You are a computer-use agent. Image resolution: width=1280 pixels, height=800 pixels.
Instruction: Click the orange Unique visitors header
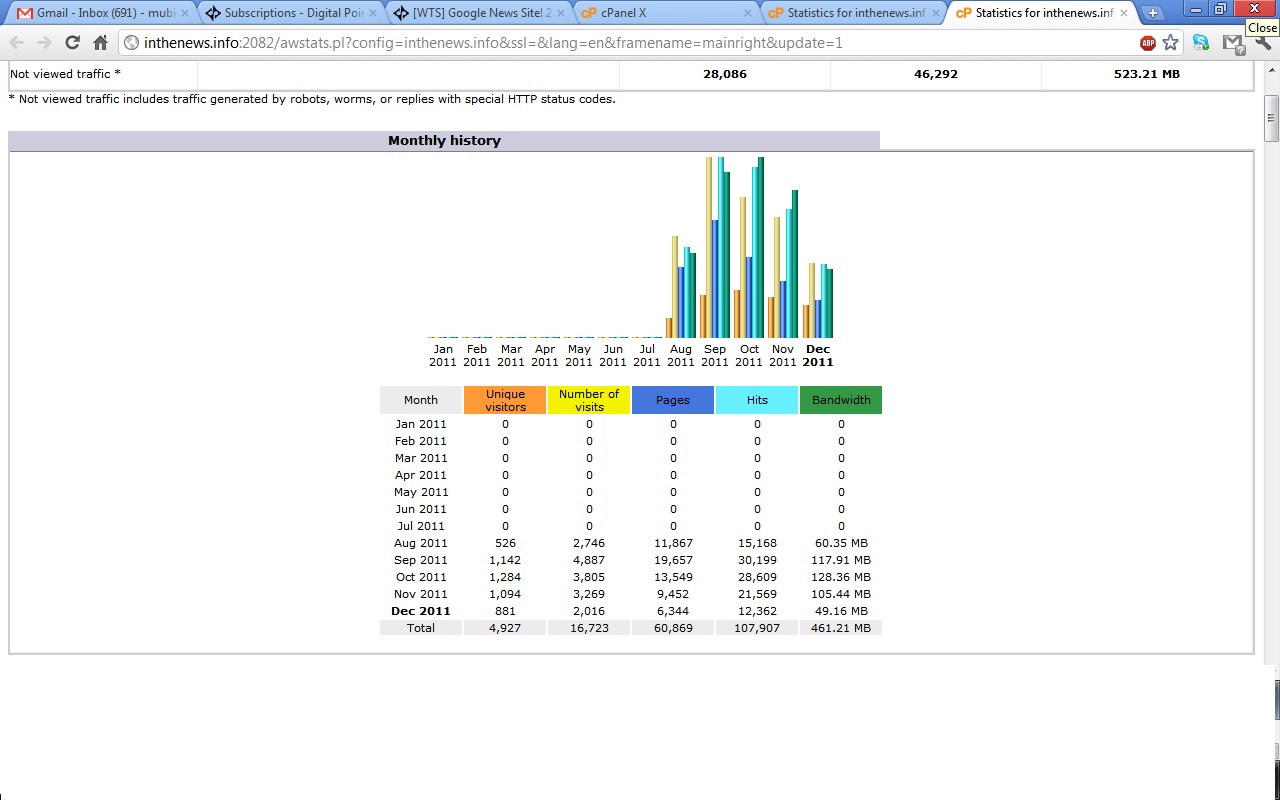505,400
